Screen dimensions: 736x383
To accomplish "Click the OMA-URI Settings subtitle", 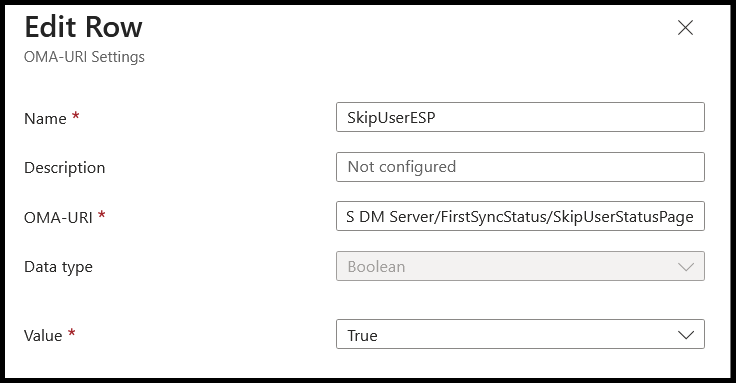I will click(84, 57).
